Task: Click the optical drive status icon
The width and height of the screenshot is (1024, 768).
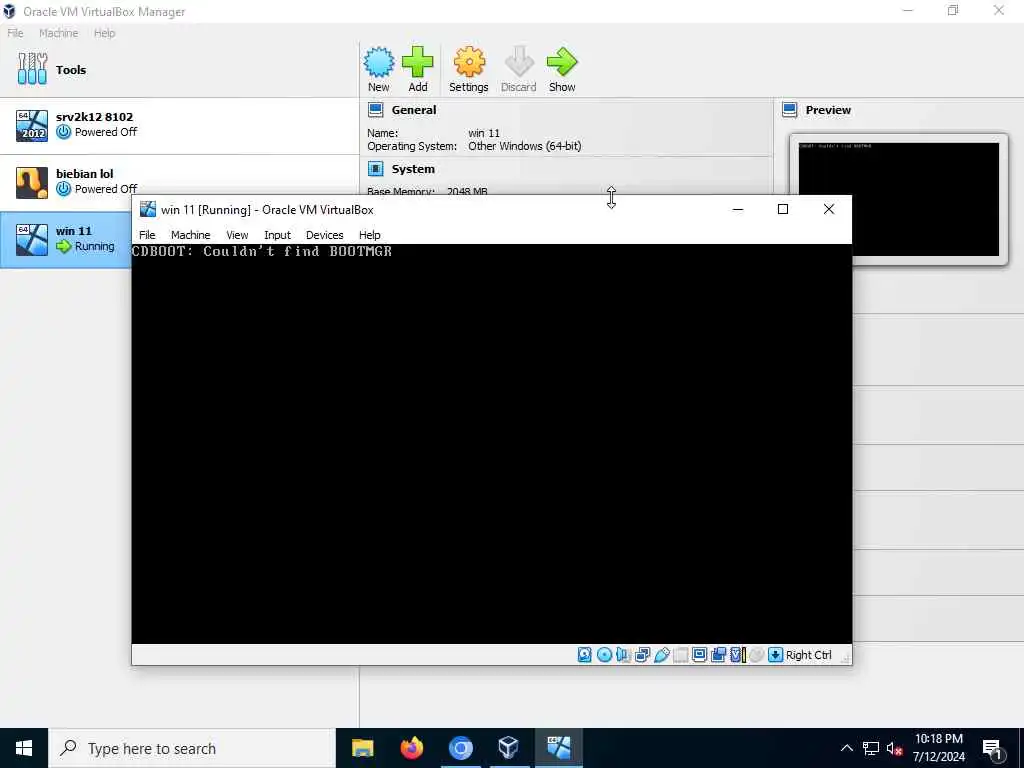Action: 605,655
